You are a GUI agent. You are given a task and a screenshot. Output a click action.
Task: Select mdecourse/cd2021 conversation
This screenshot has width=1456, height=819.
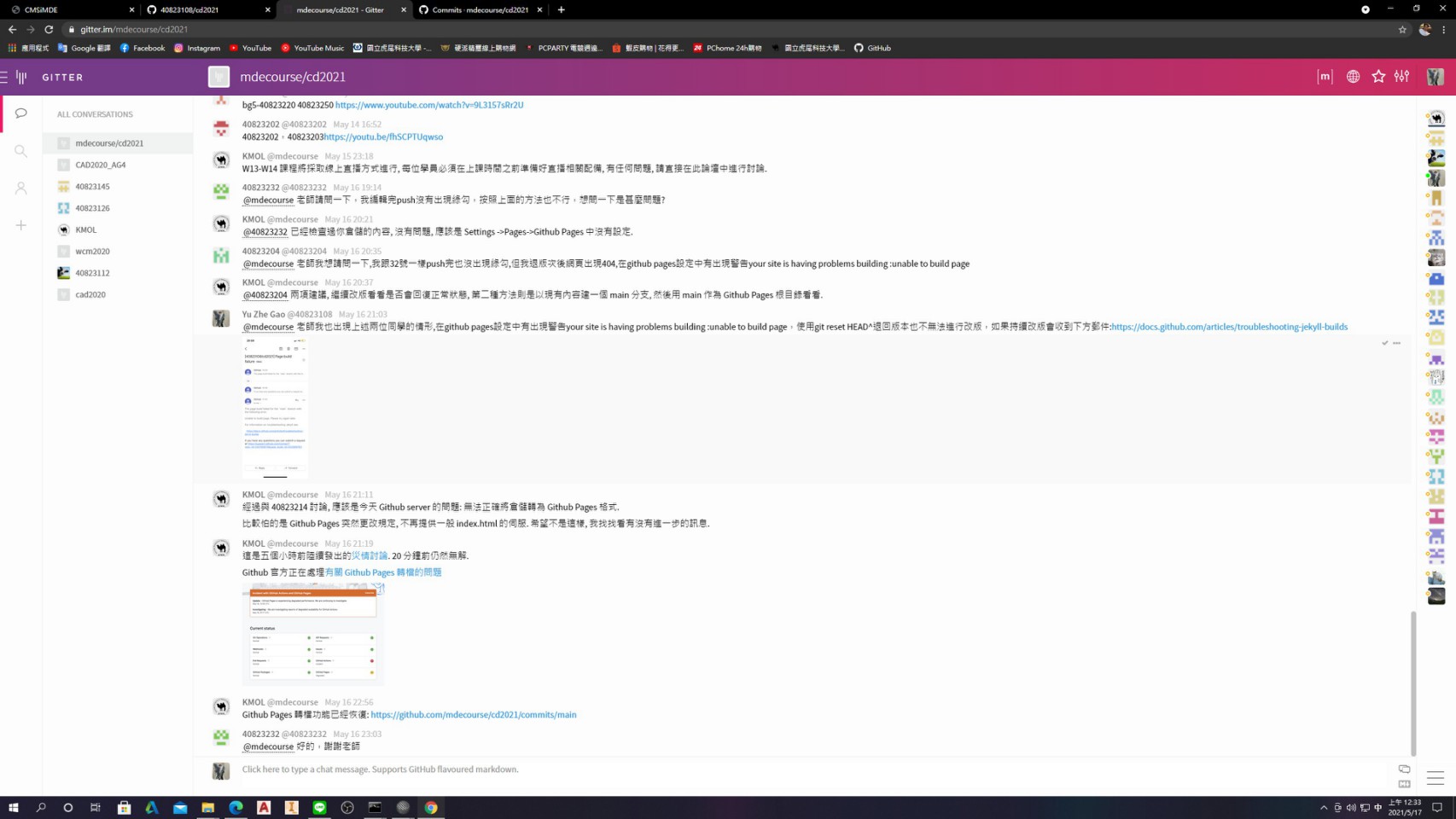[x=118, y=143]
